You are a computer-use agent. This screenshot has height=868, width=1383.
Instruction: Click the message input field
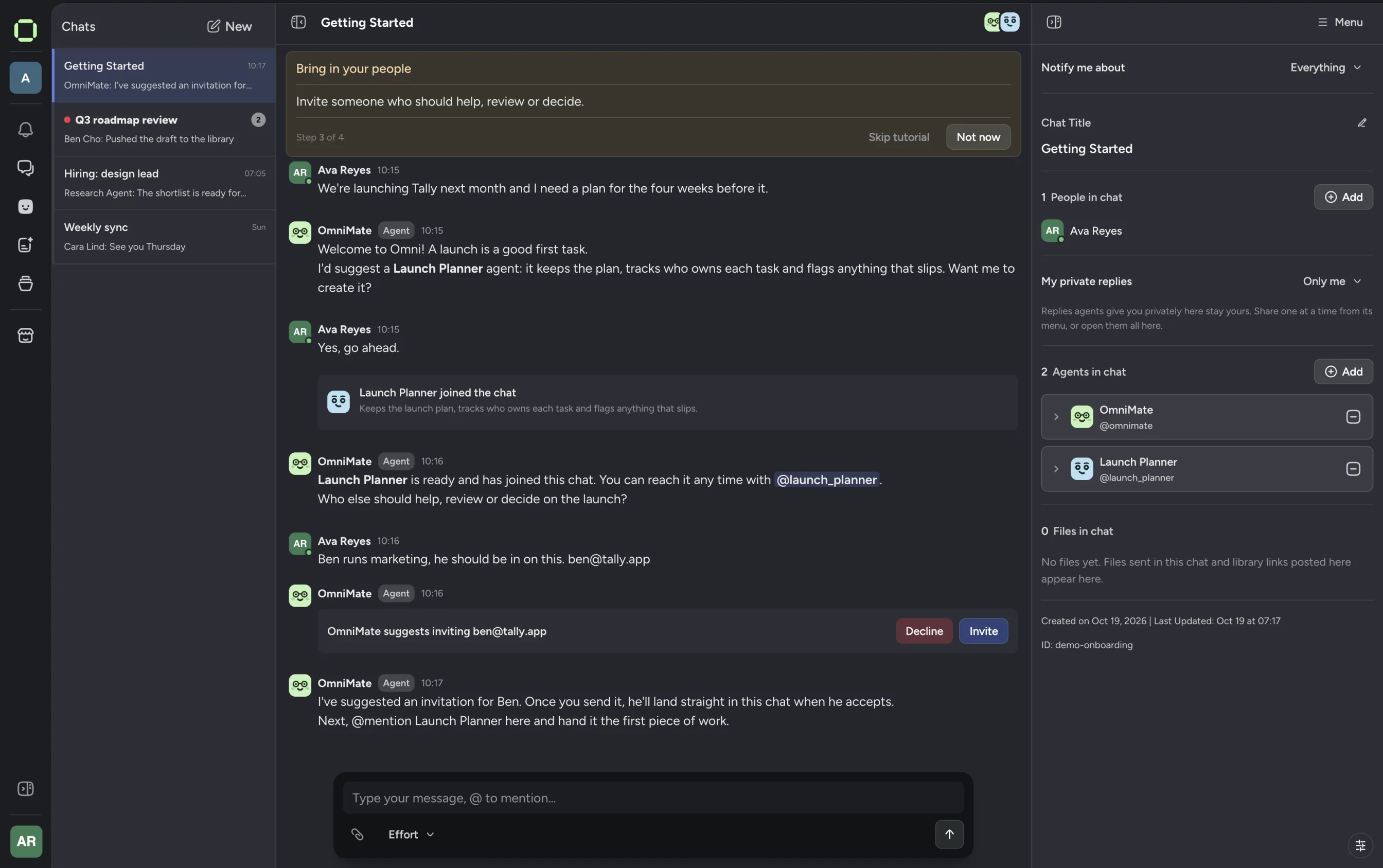pyautogui.click(x=653, y=798)
